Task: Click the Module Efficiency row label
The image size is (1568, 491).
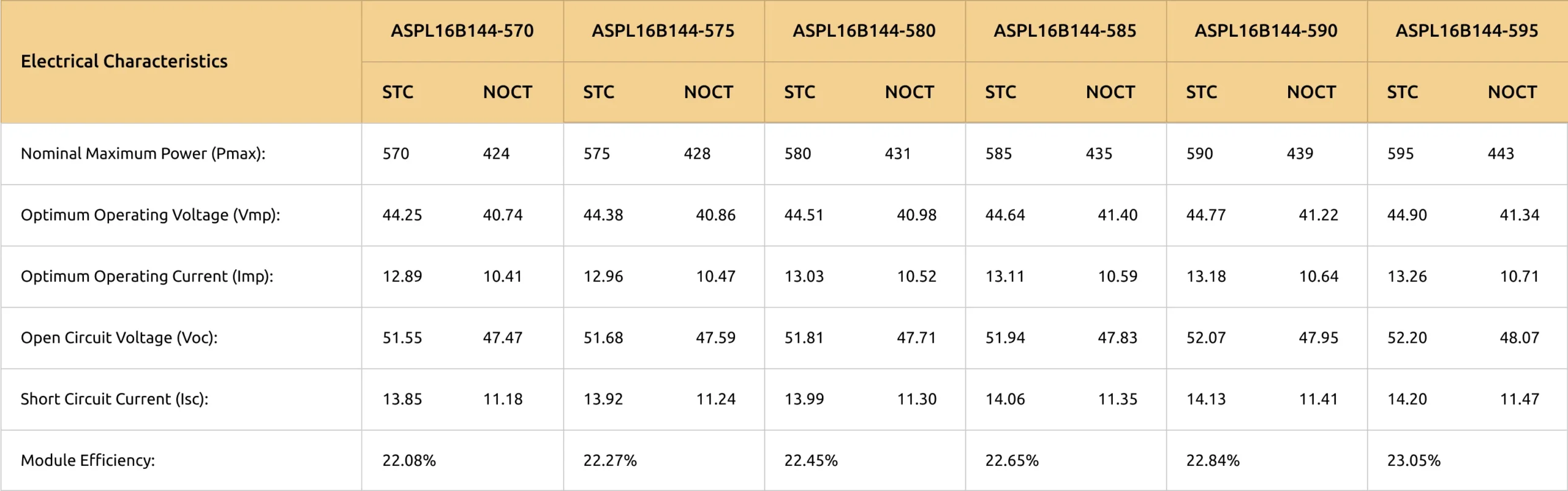Action: click(x=88, y=460)
